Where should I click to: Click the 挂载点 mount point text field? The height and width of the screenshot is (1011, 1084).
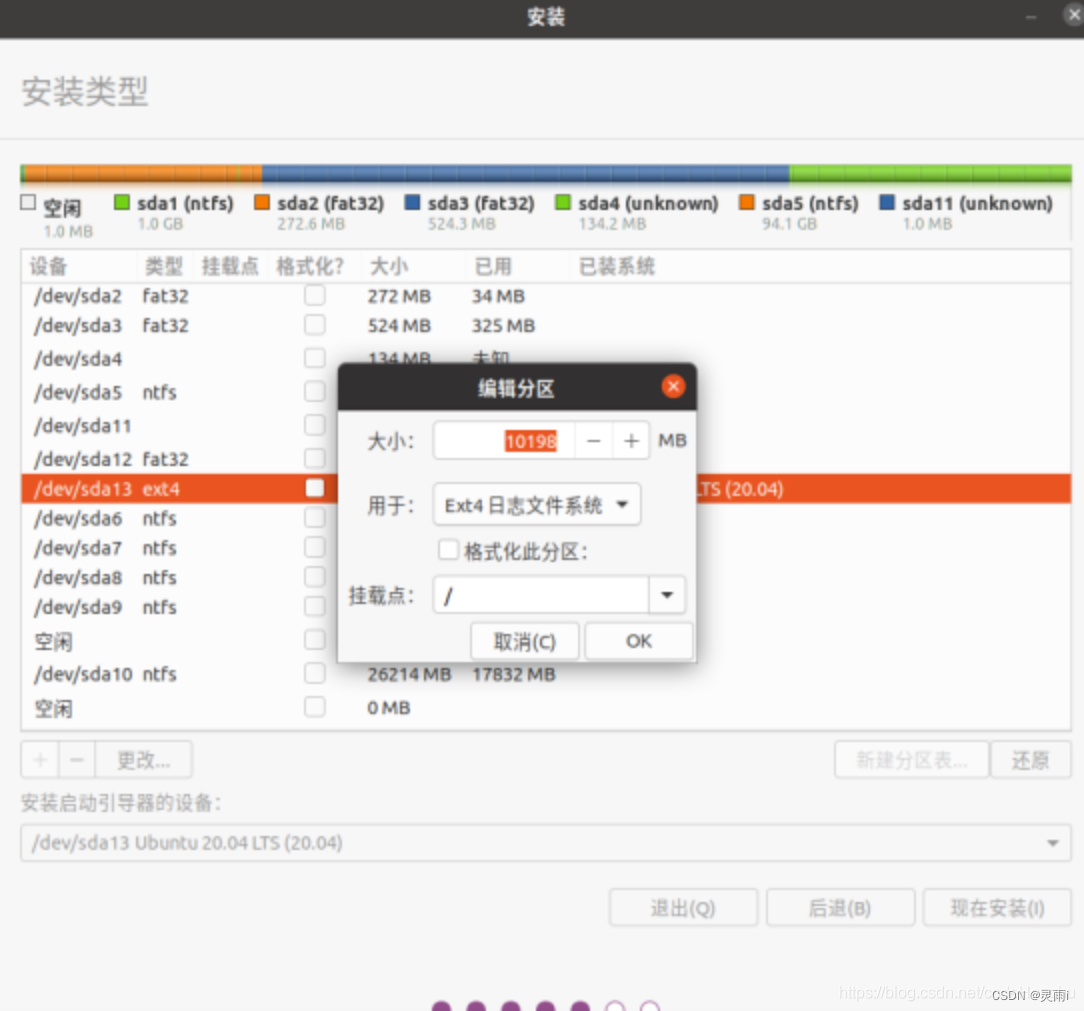pos(541,595)
